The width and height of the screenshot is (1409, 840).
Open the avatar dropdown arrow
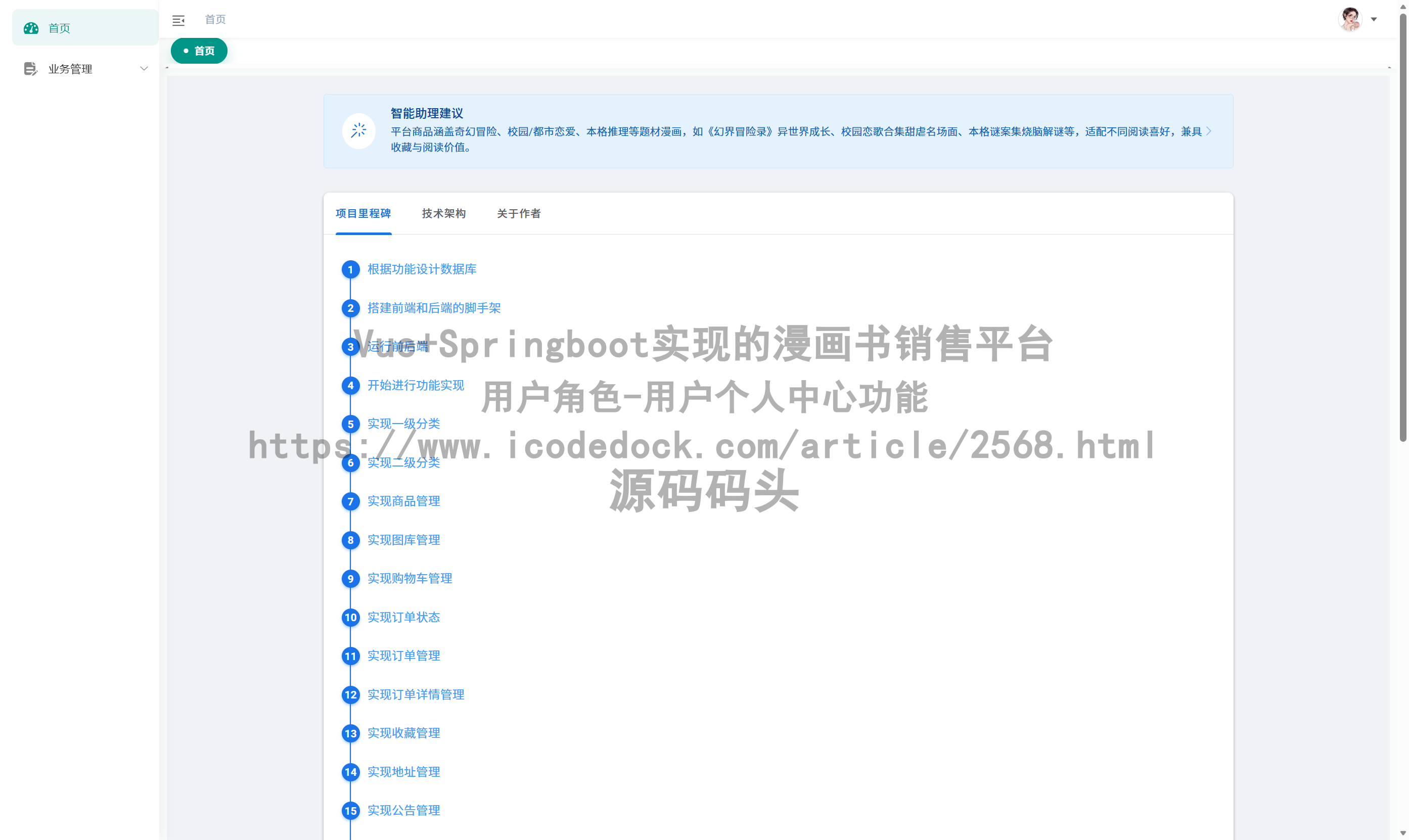1374,19
